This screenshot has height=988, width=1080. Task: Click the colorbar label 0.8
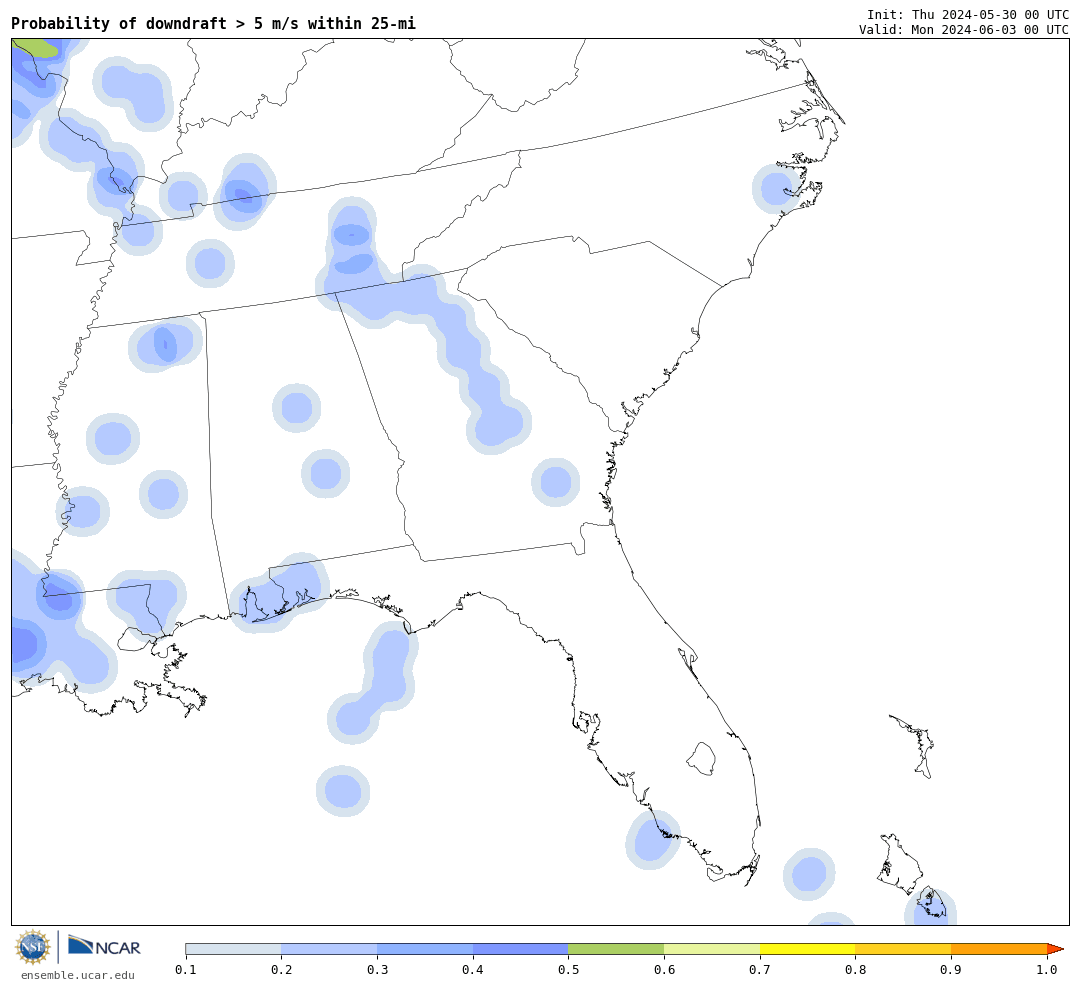855,970
